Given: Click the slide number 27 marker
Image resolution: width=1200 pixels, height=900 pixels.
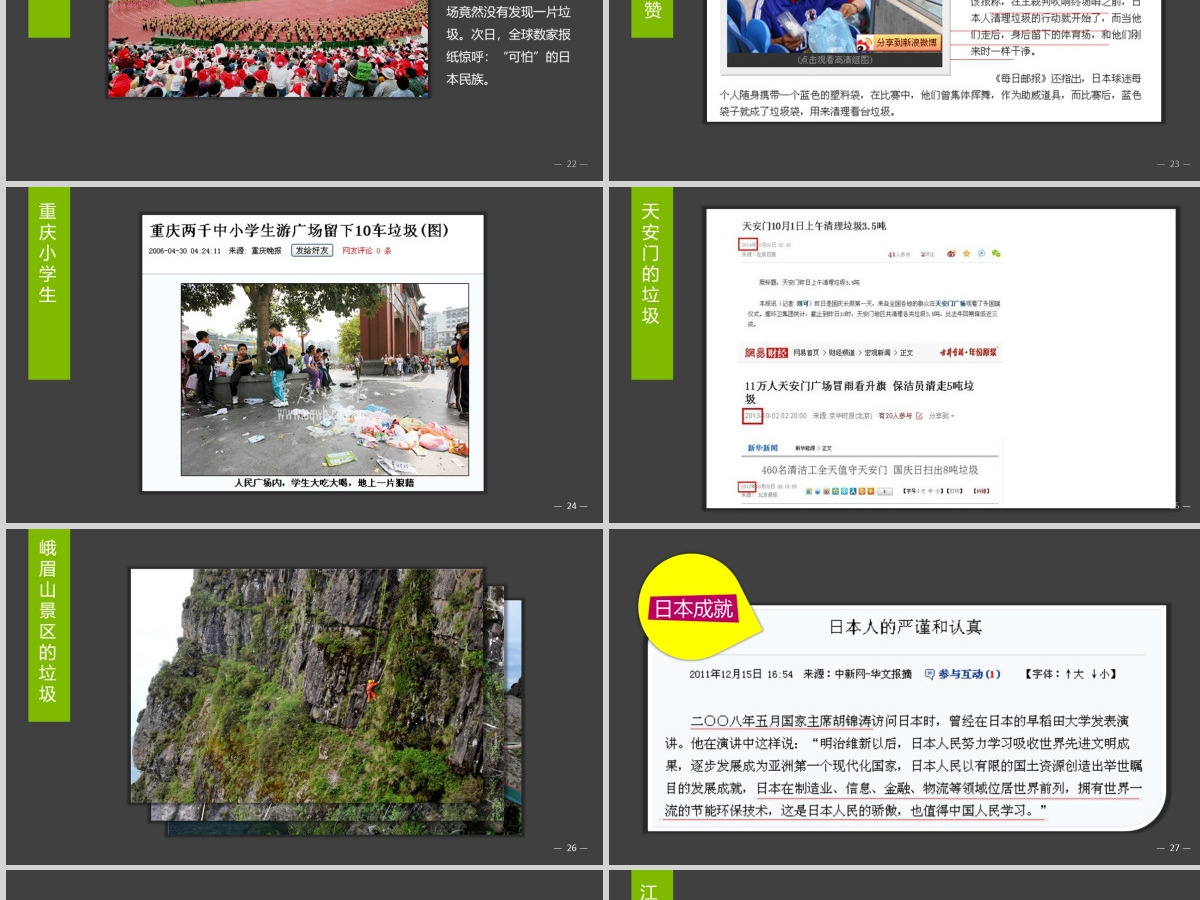Looking at the screenshot, I should tap(1174, 848).
